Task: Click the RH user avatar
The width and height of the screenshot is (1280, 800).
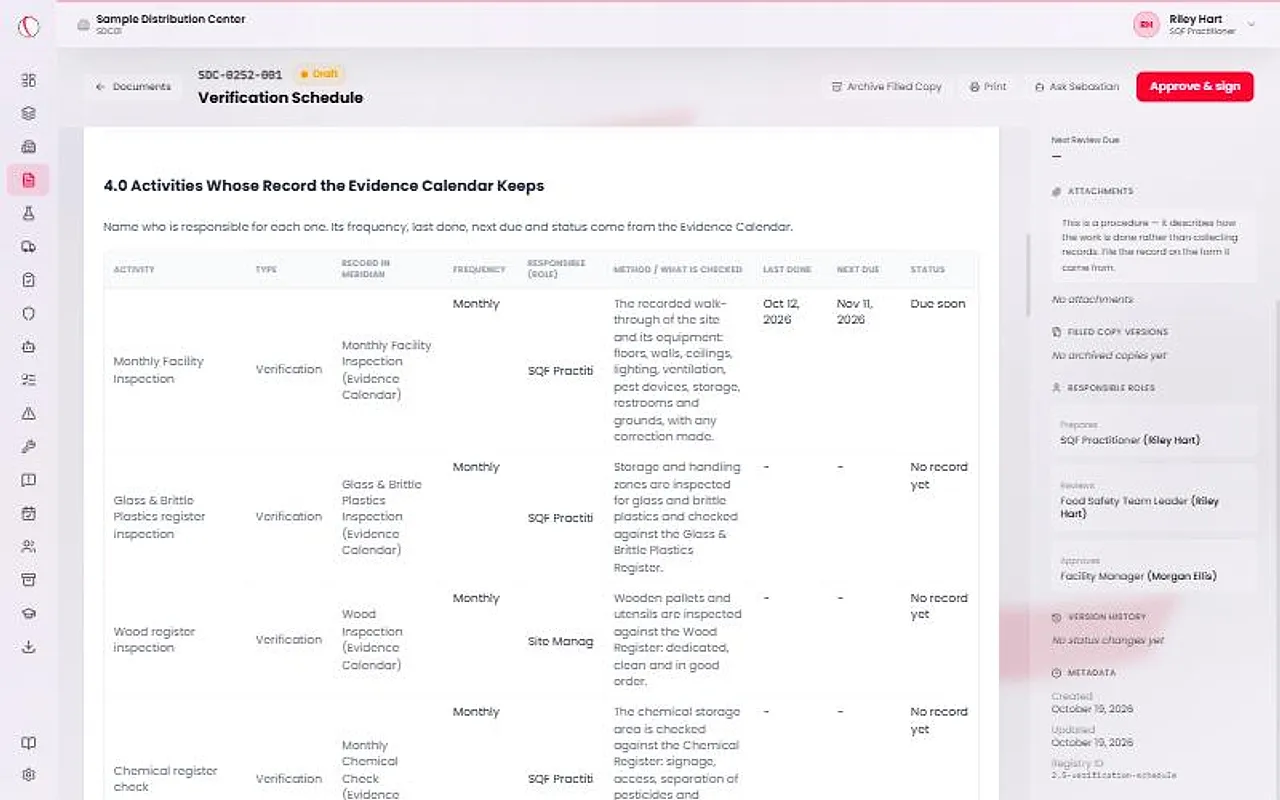Action: [1146, 24]
